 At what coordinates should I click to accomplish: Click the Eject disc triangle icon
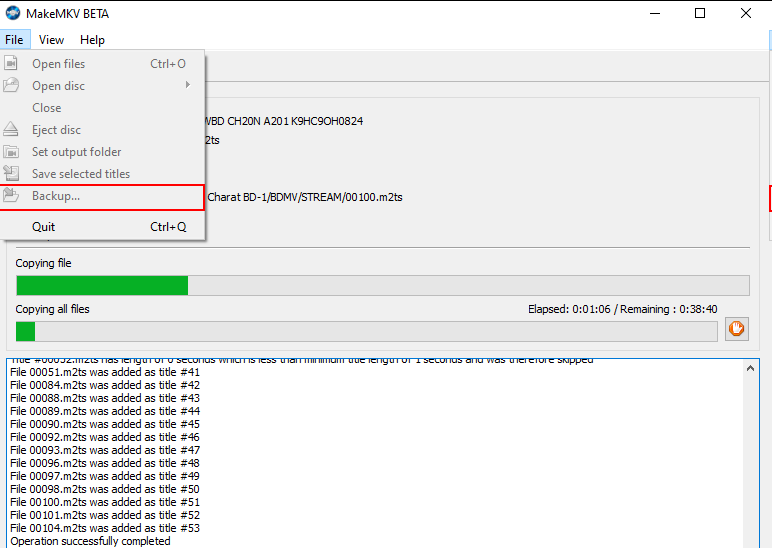click(11, 129)
